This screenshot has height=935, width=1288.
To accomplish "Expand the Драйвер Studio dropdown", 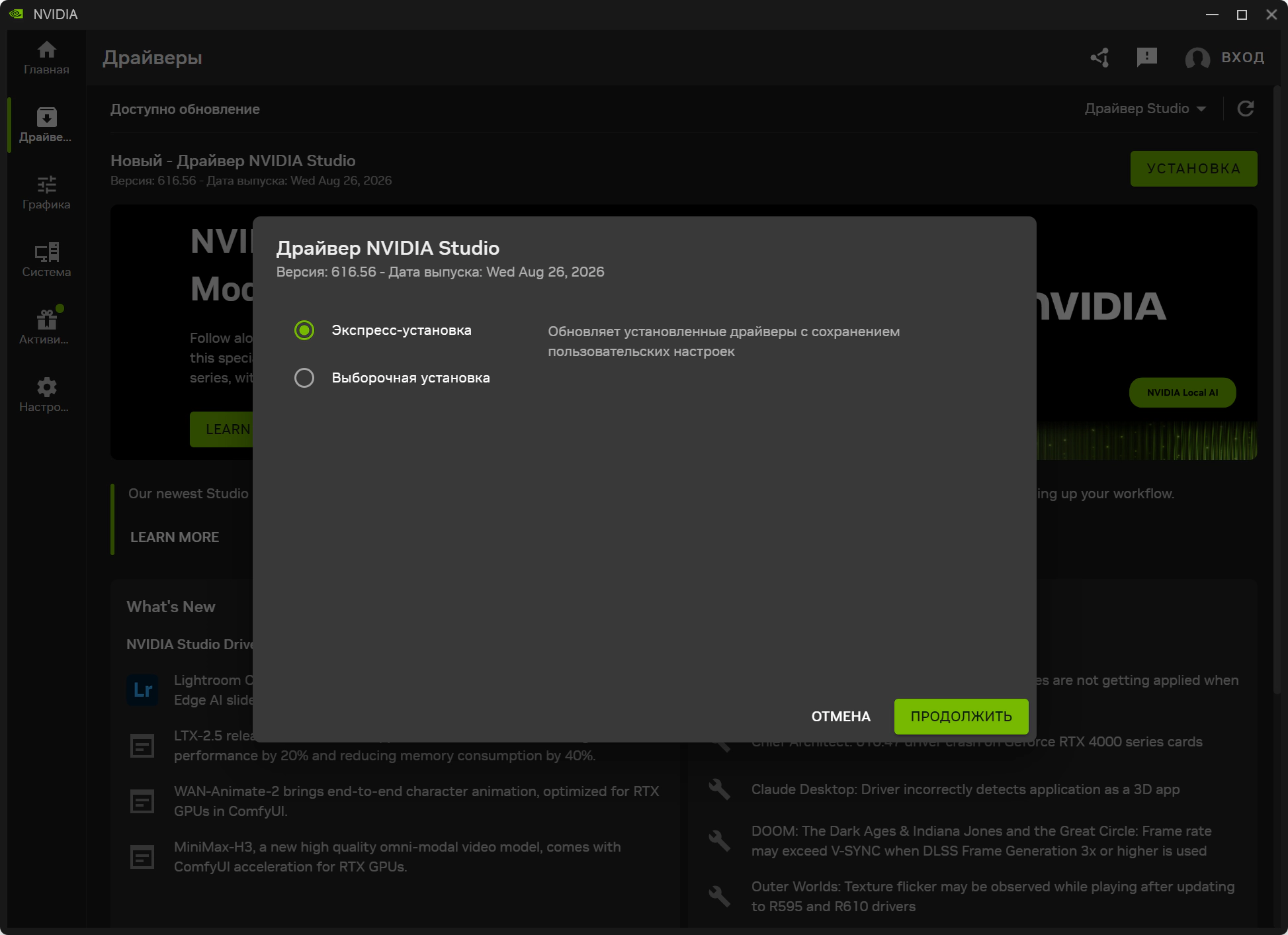I will click(x=1145, y=109).
